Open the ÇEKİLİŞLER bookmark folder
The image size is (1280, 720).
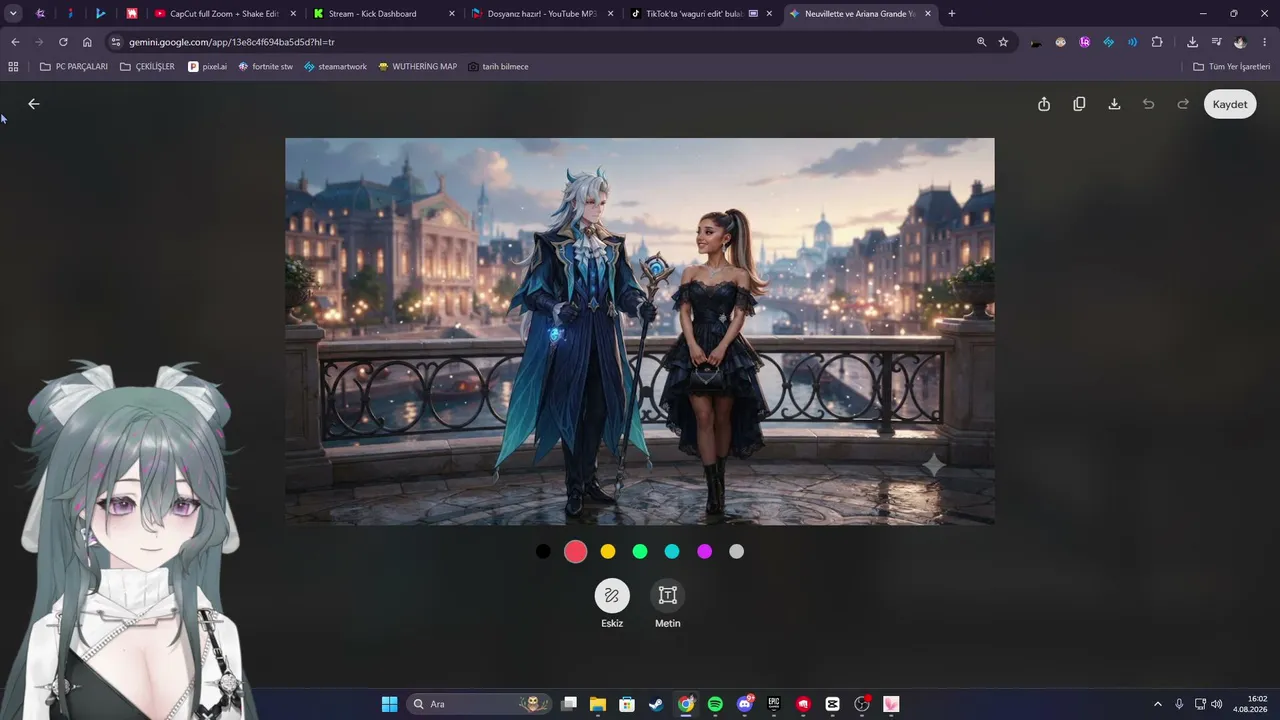tap(147, 67)
